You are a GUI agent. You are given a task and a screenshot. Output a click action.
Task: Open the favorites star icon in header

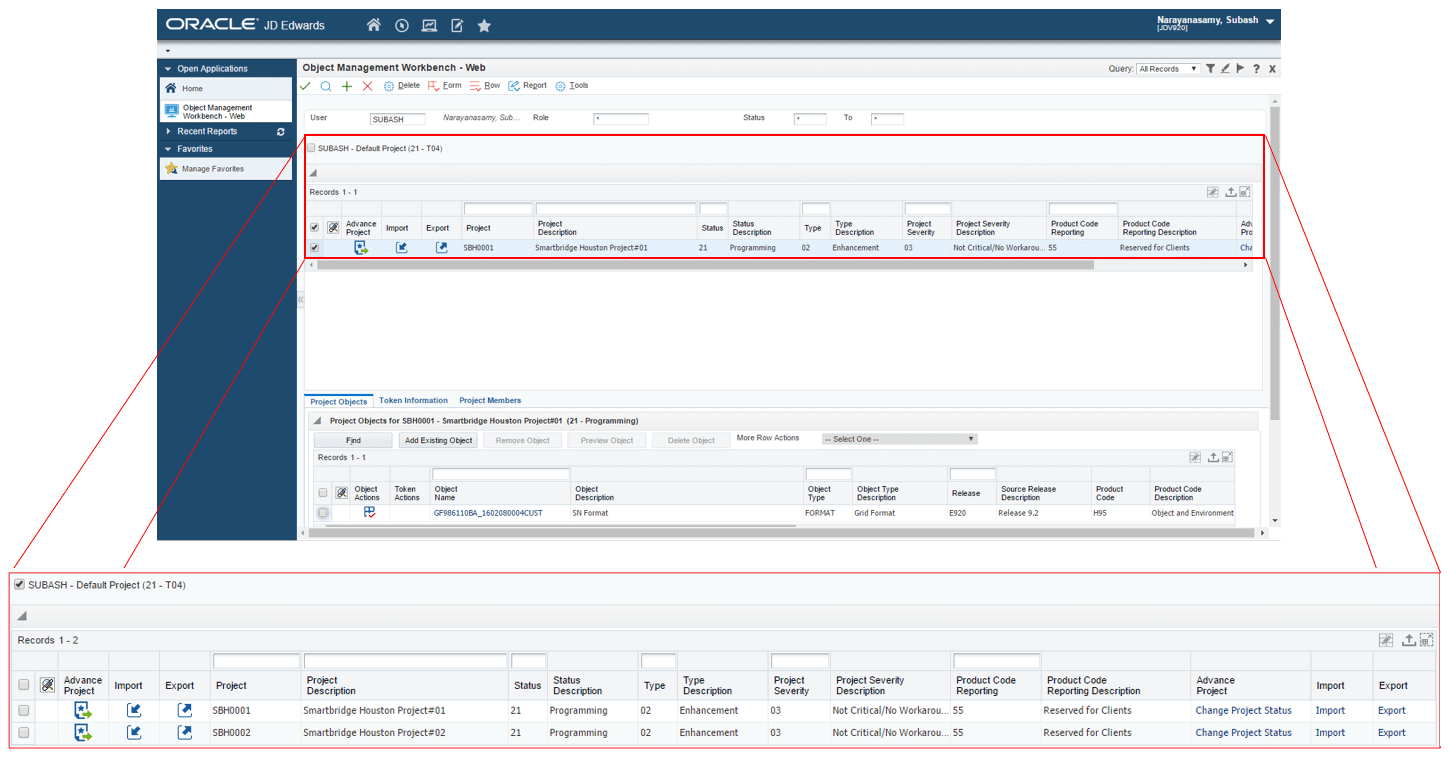pos(484,25)
